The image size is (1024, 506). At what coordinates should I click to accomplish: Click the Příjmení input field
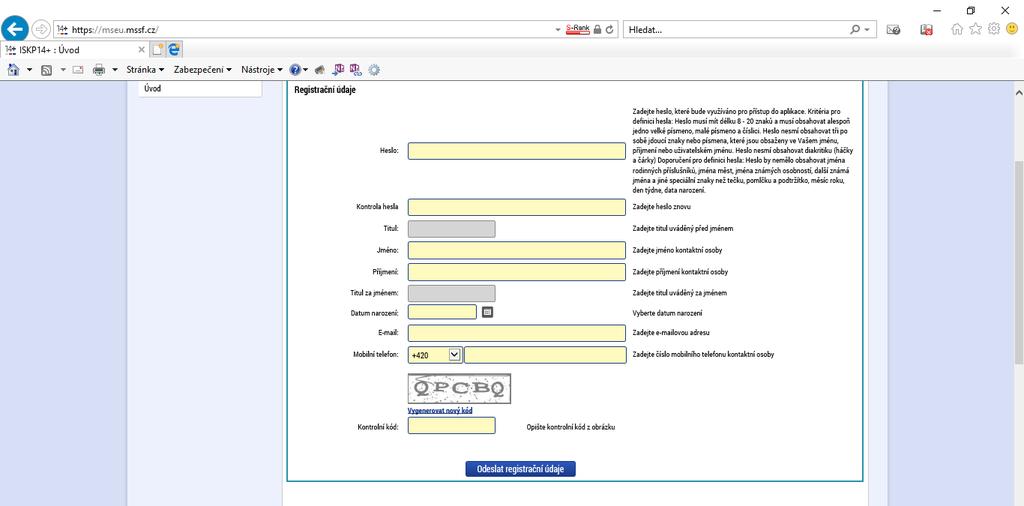tap(517, 272)
